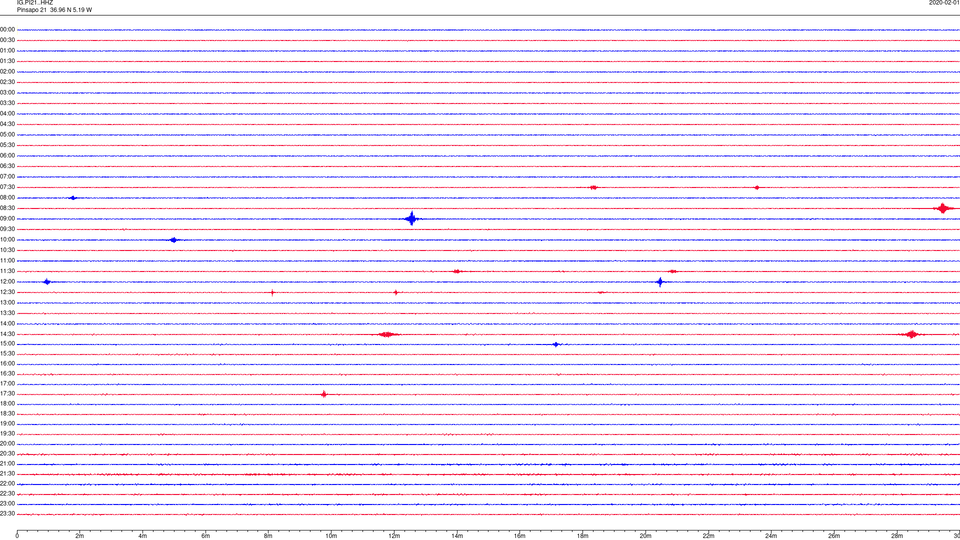Screen dimensions: 960x540
Task: Click the '11:30' time label
Action: click(x=7, y=271)
